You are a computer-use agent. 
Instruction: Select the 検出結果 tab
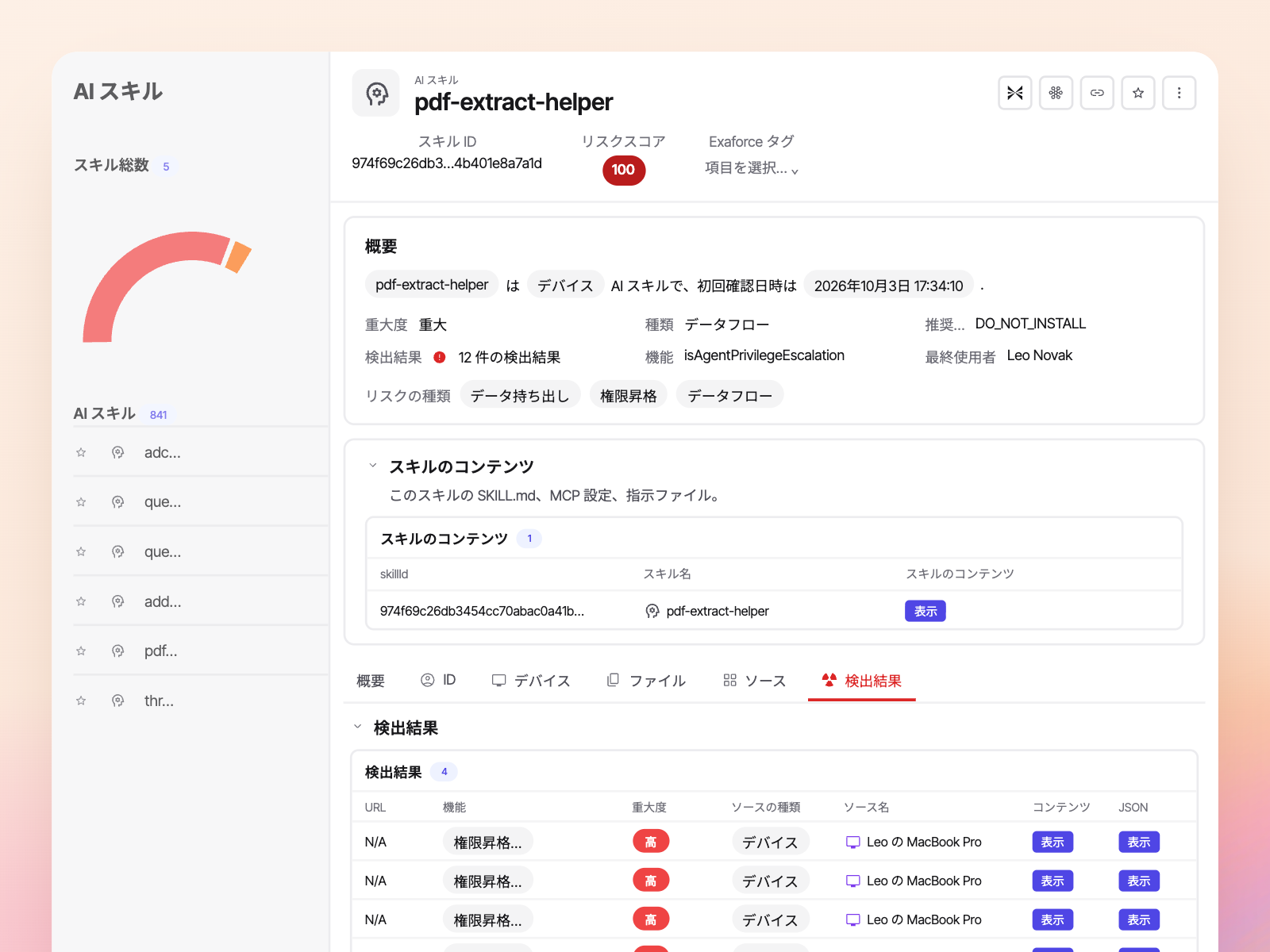862,681
